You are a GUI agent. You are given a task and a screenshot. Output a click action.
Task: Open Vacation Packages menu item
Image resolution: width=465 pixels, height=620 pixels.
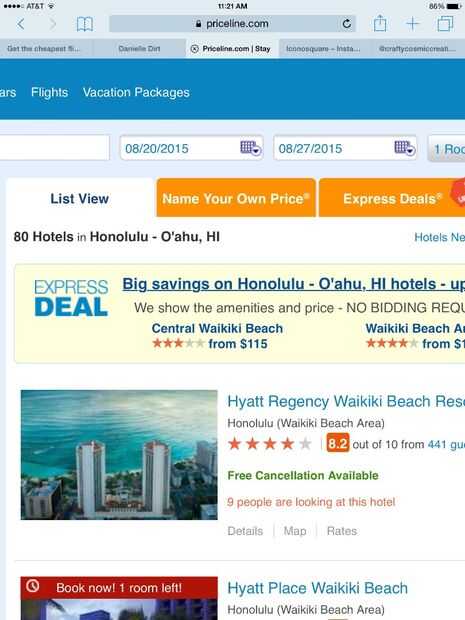(136, 93)
